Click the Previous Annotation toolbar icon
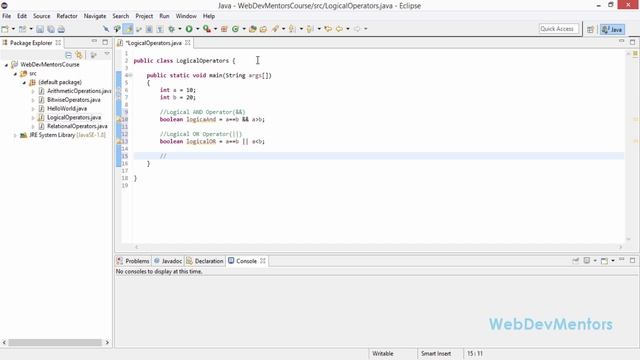This screenshot has width=640, height=360. click(310, 29)
